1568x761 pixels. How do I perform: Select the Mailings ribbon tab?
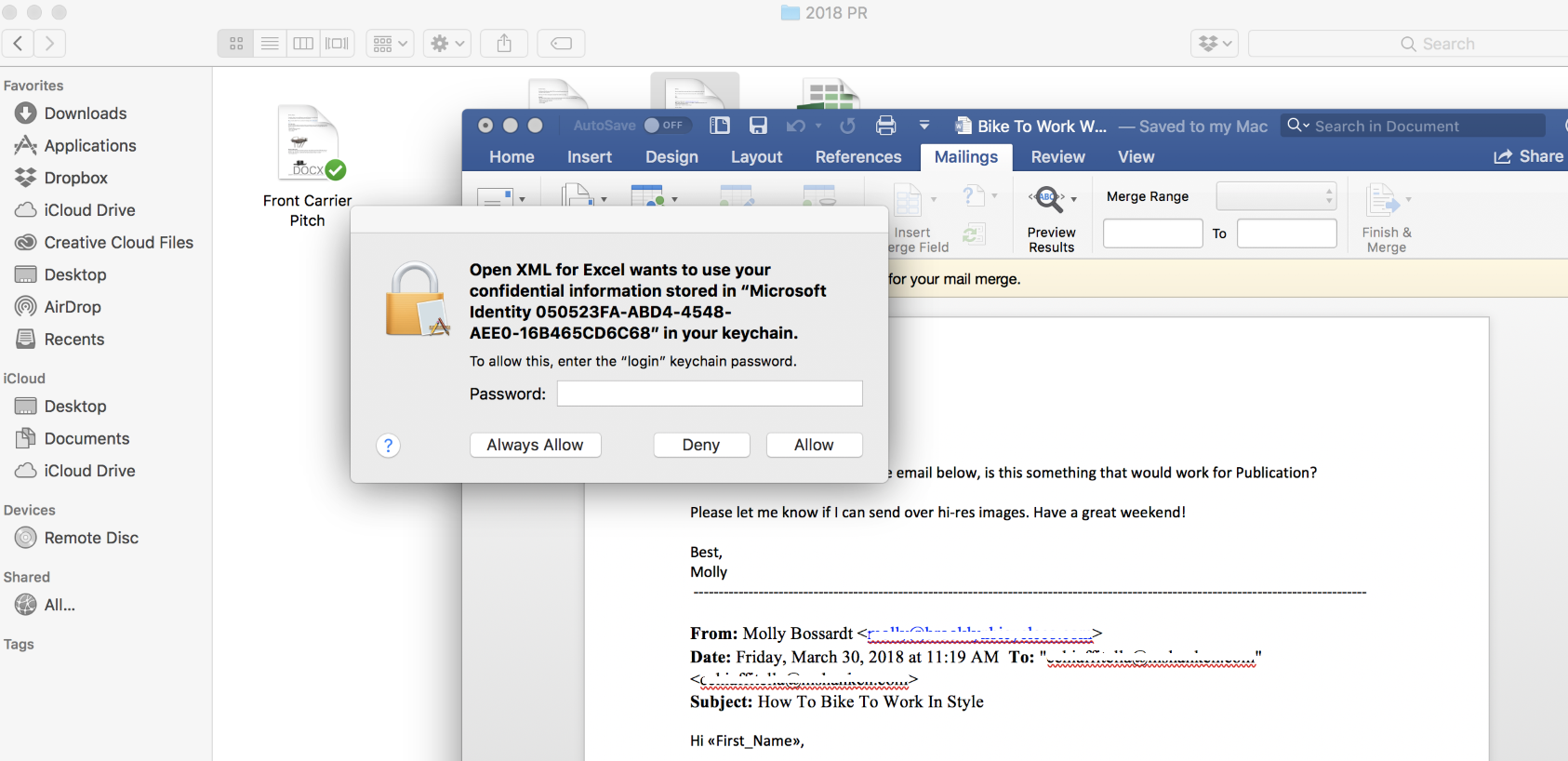click(x=966, y=157)
